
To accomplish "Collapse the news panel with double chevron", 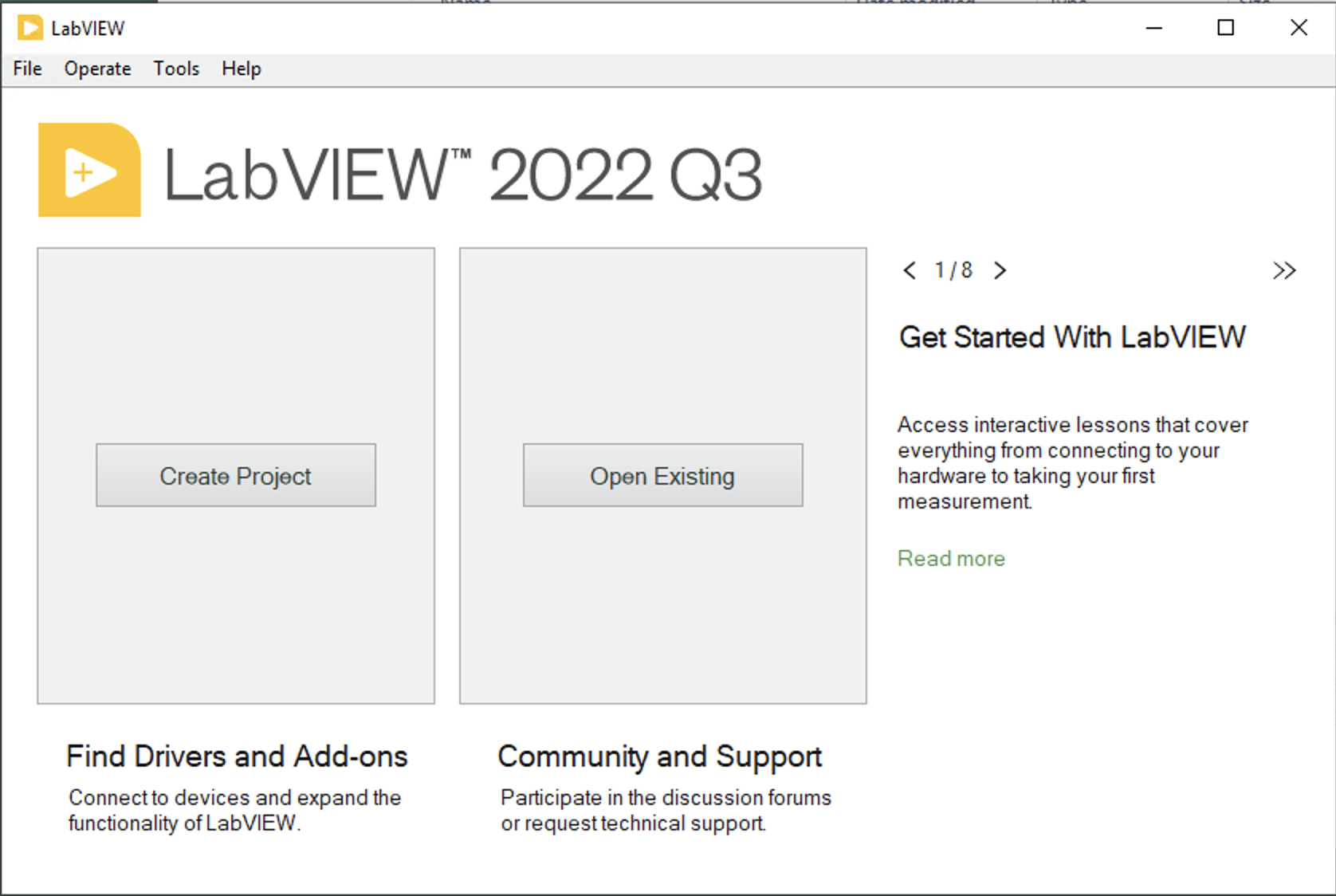I will [1284, 271].
